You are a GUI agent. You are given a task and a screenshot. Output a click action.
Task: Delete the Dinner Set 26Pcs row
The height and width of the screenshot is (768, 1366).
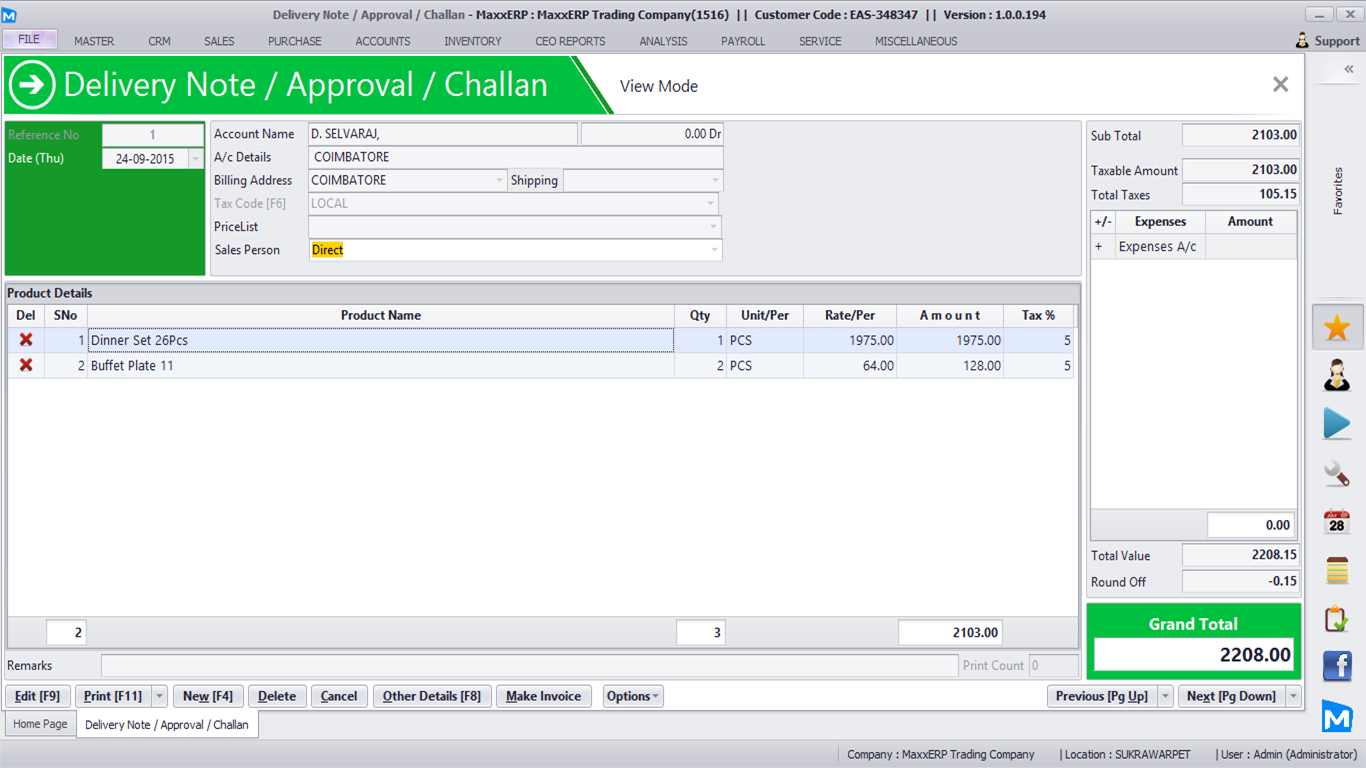click(x=26, y=340)
